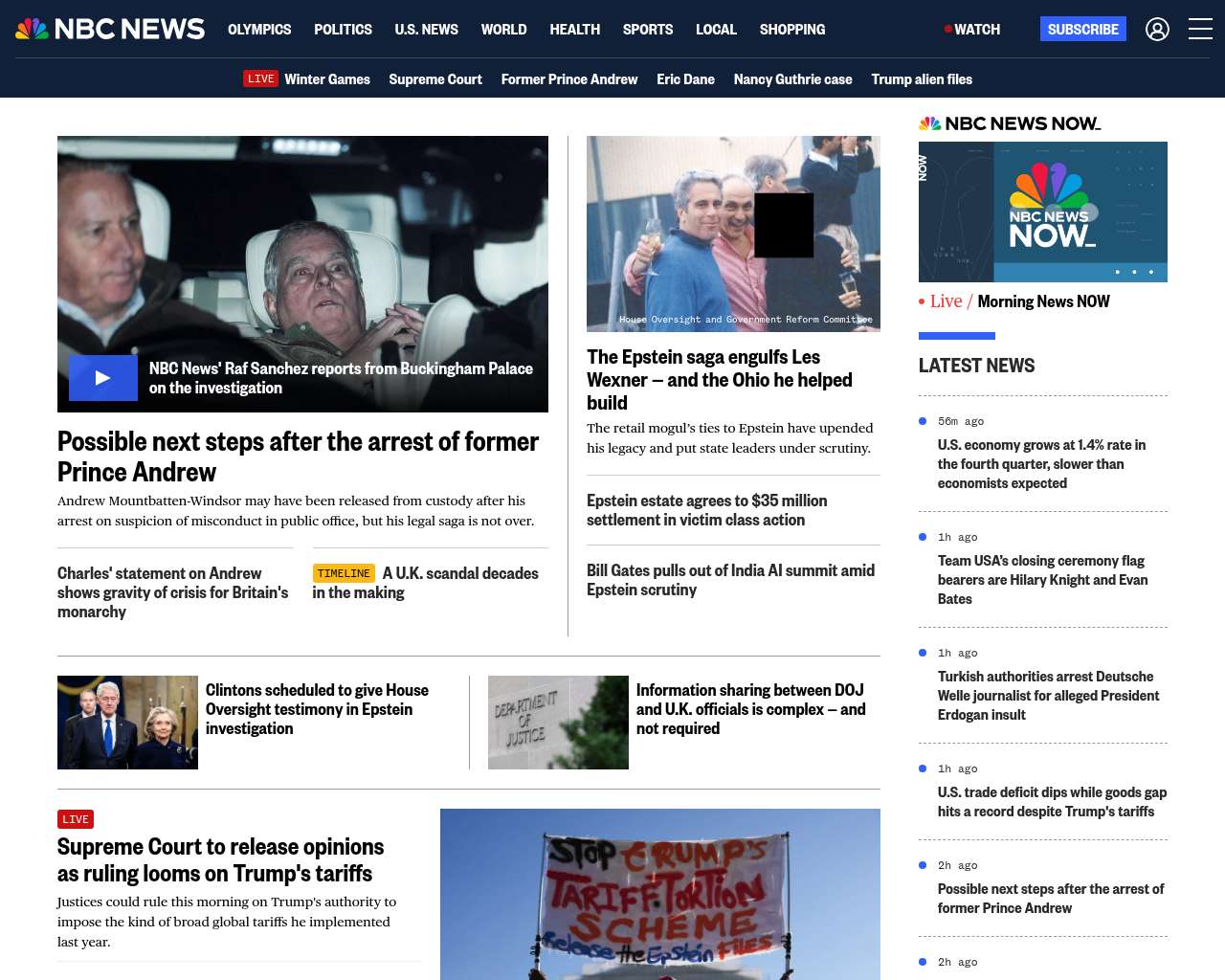Open the Nancy Guthrie case topic
Screen dimensions: 1225x980
(x=792, y=79)
